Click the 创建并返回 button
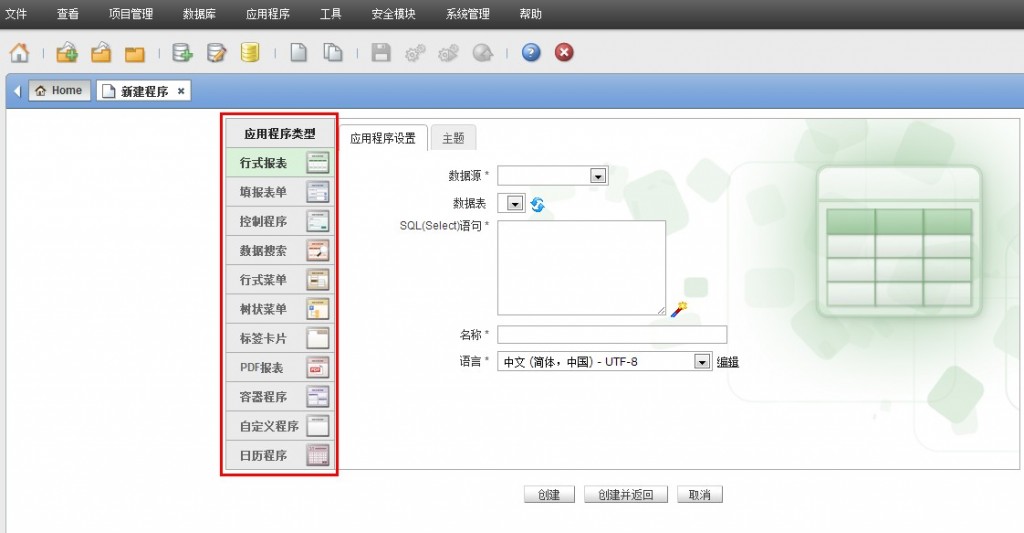Screen dimensions: 1024x533 pos(626,494)
